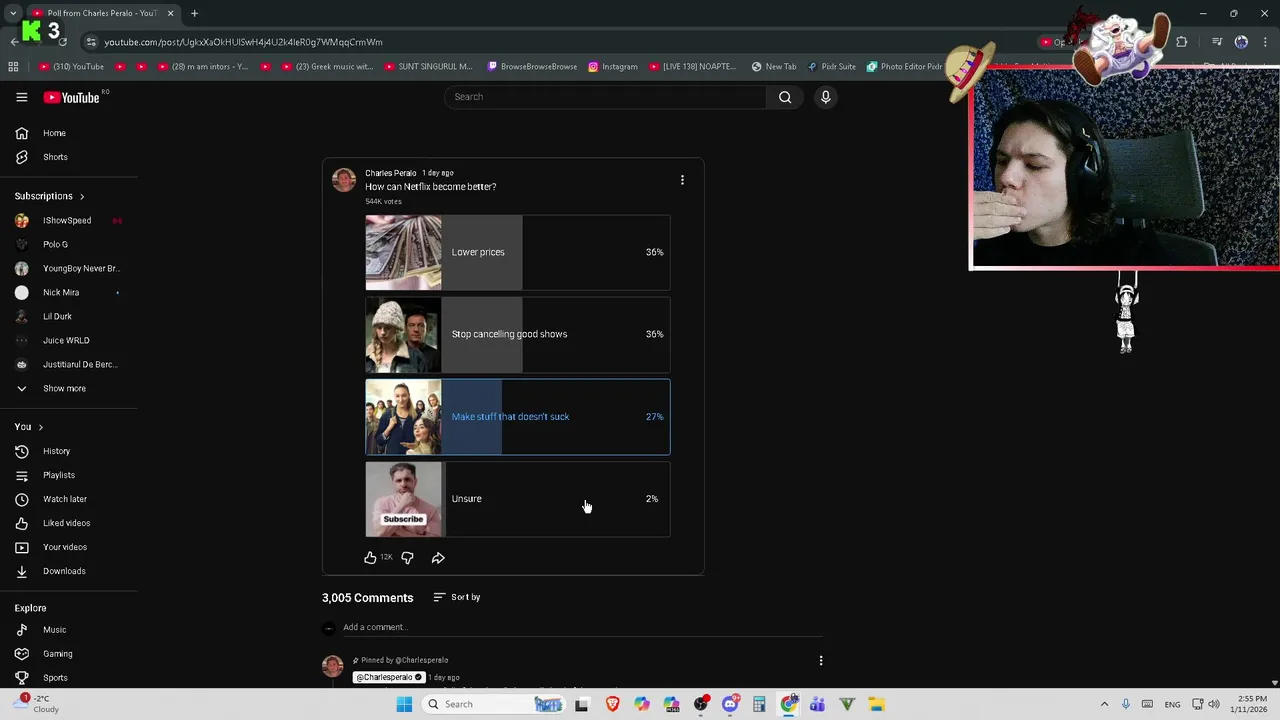Open the YouTube hamburger guide menu

21,97
